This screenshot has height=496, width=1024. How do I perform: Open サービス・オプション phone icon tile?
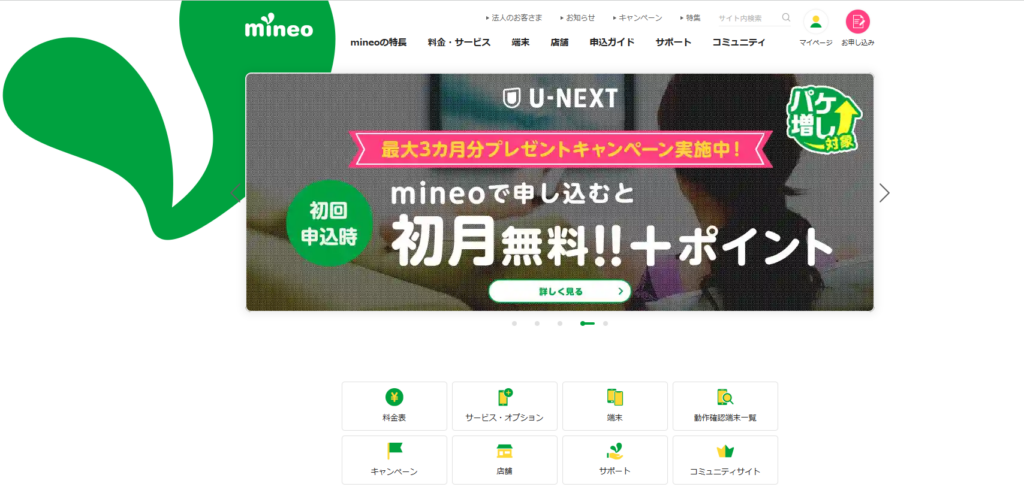505,406
